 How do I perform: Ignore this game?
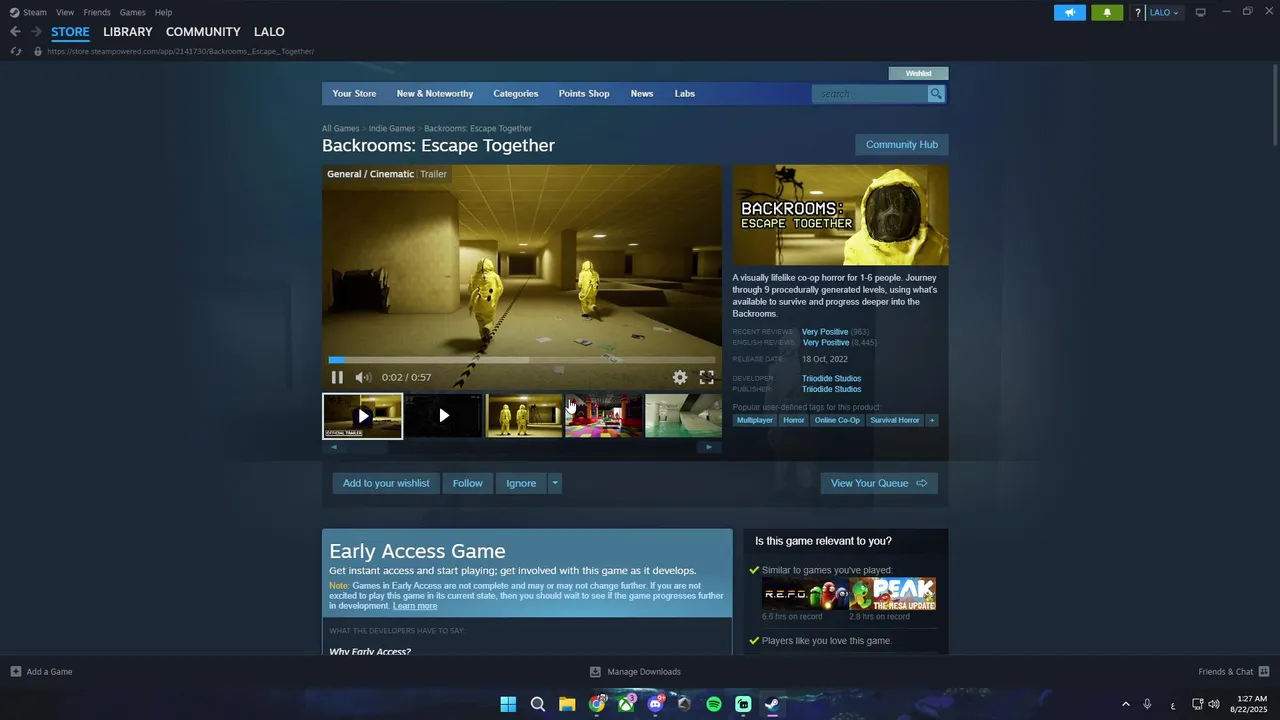point(521,483)
